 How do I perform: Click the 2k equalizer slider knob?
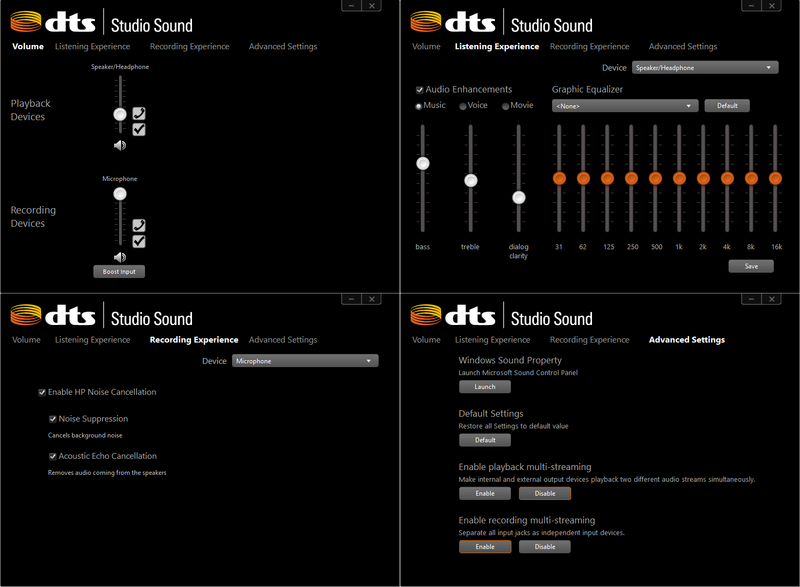point(703,178)
